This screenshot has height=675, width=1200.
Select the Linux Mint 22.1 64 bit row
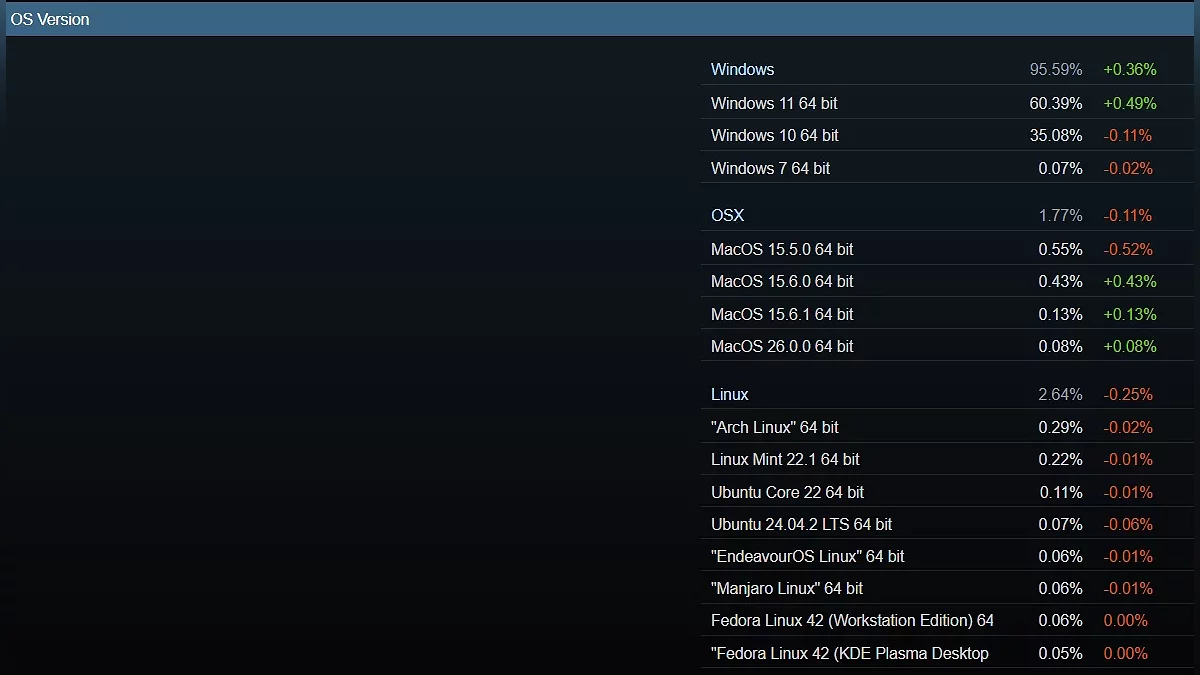tap(947, 459)
